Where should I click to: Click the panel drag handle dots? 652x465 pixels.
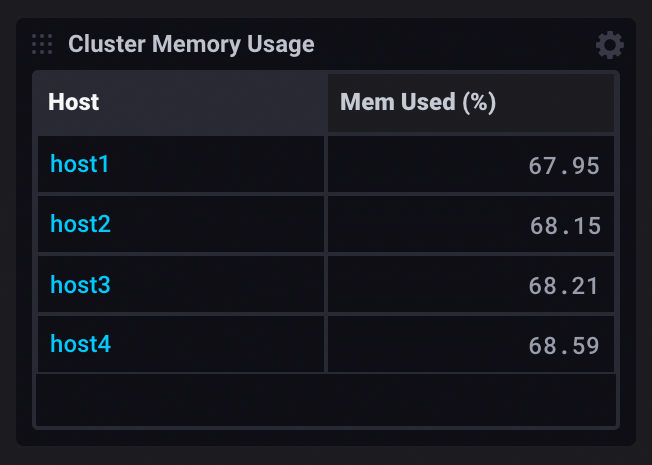[x=42, y=44]
